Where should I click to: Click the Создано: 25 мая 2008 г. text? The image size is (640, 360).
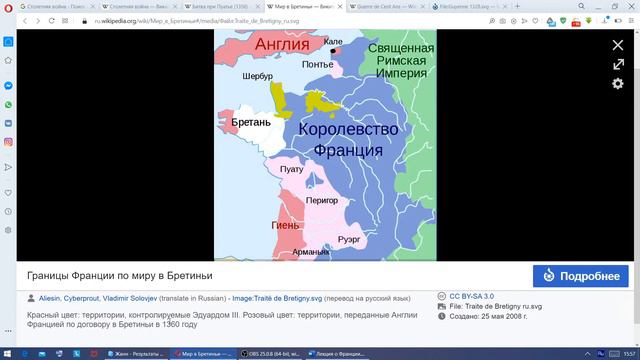click(x=488, y=316)
